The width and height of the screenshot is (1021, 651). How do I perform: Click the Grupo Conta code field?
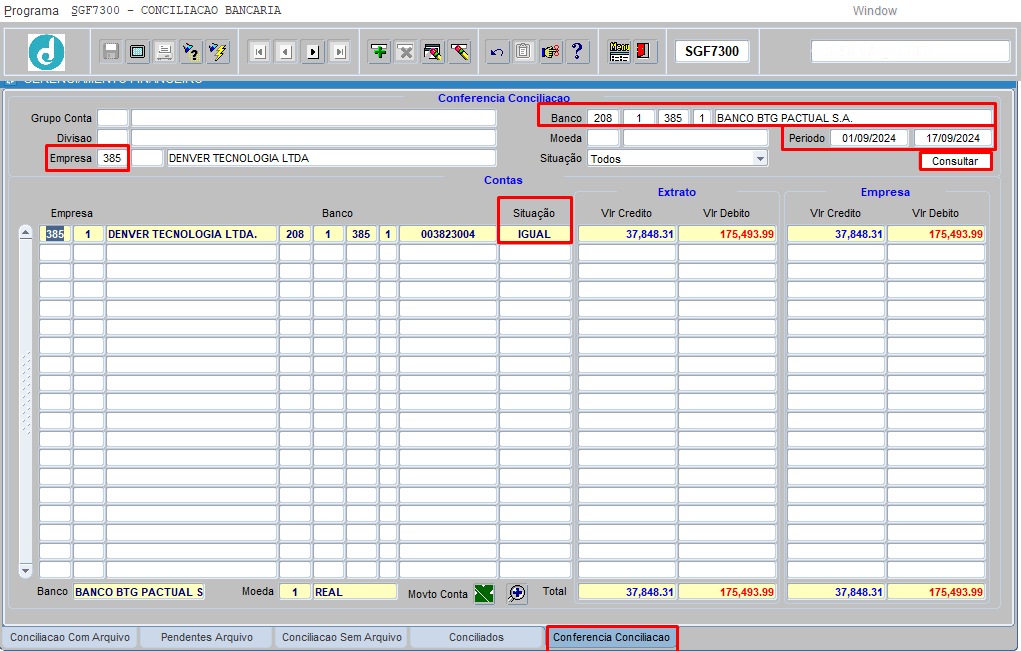[x=113, y=118]
